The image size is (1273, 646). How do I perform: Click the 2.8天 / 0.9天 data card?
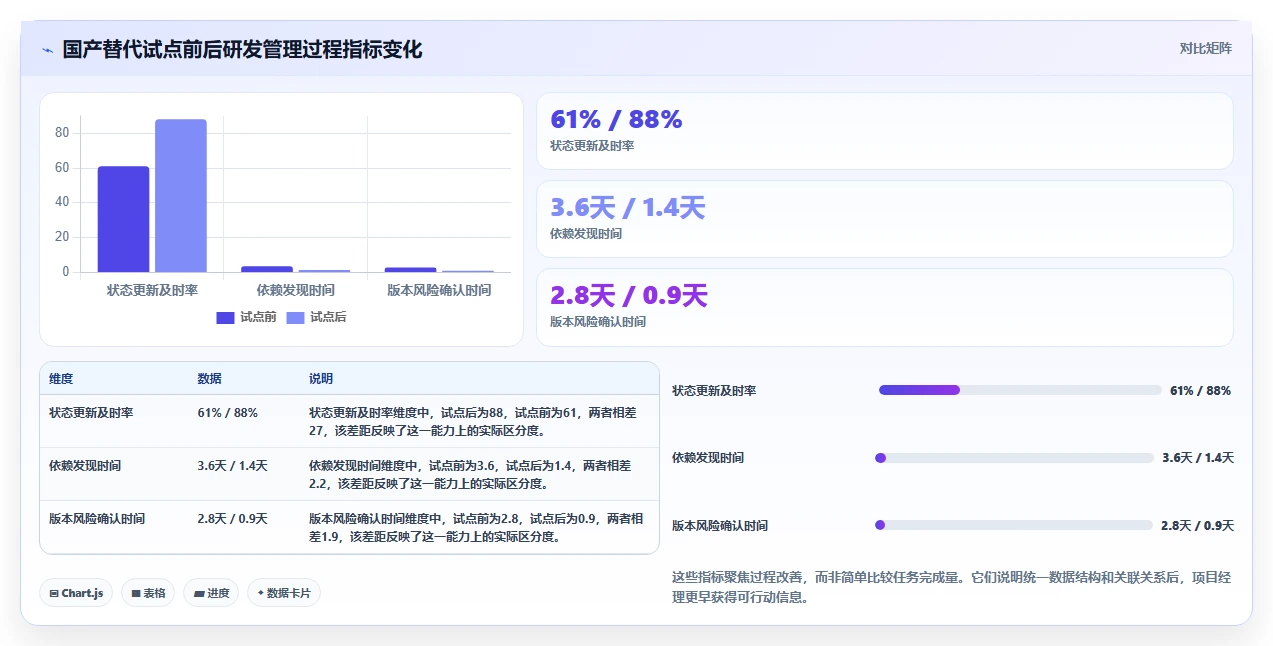pyautogui.click(x=884, y=307)
